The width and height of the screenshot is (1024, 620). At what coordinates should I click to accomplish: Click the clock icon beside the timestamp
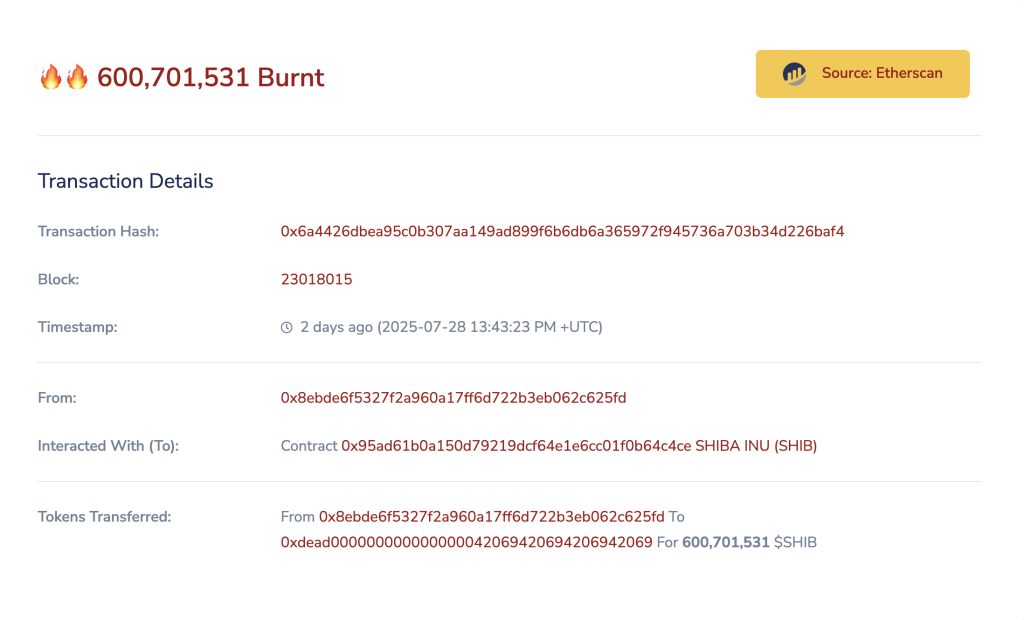tap(286, 326)
